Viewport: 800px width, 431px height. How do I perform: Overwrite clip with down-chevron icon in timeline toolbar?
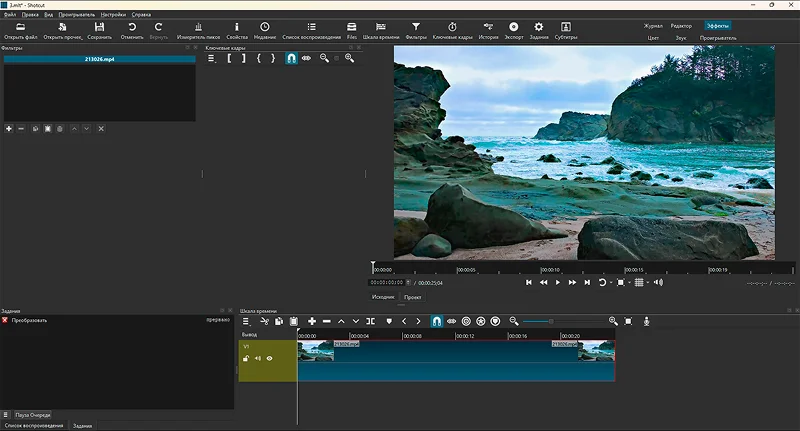tap(356, 321)
